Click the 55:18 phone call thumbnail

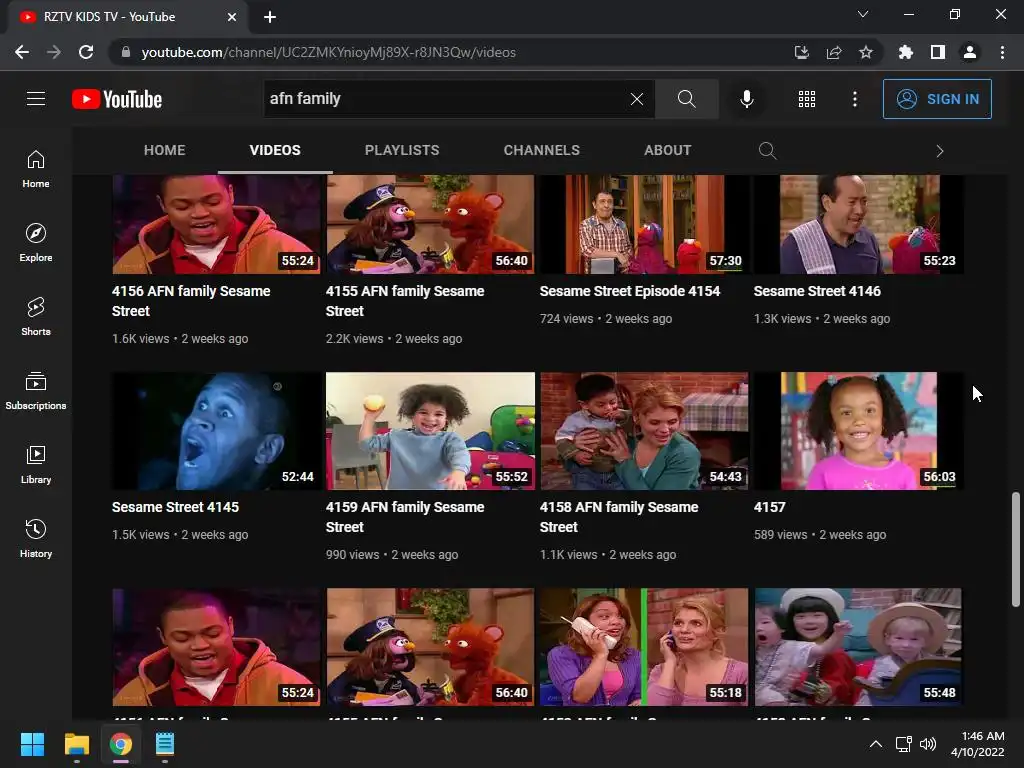[x=644, y=647]
